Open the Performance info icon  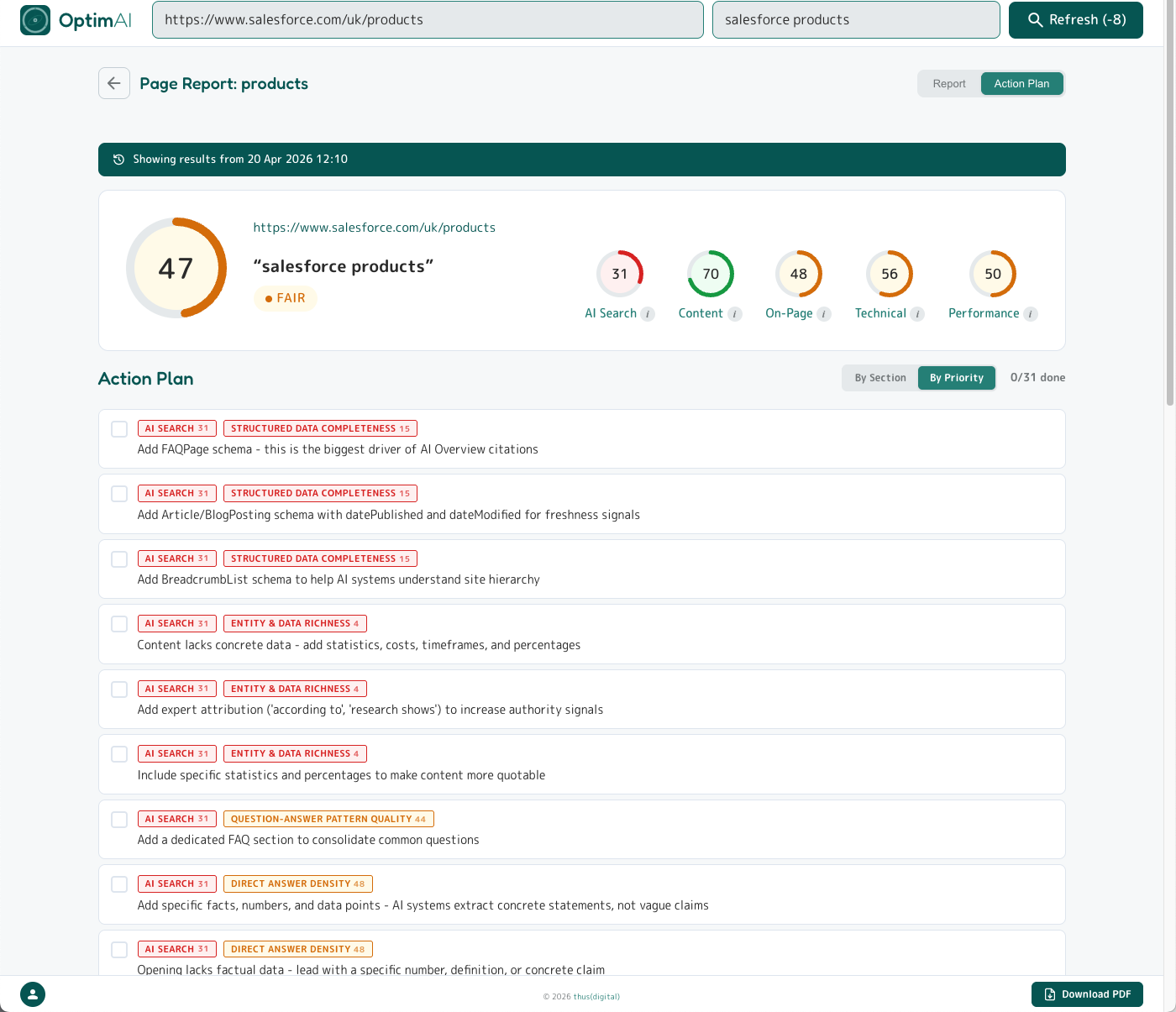click(x=1031, y=314)
